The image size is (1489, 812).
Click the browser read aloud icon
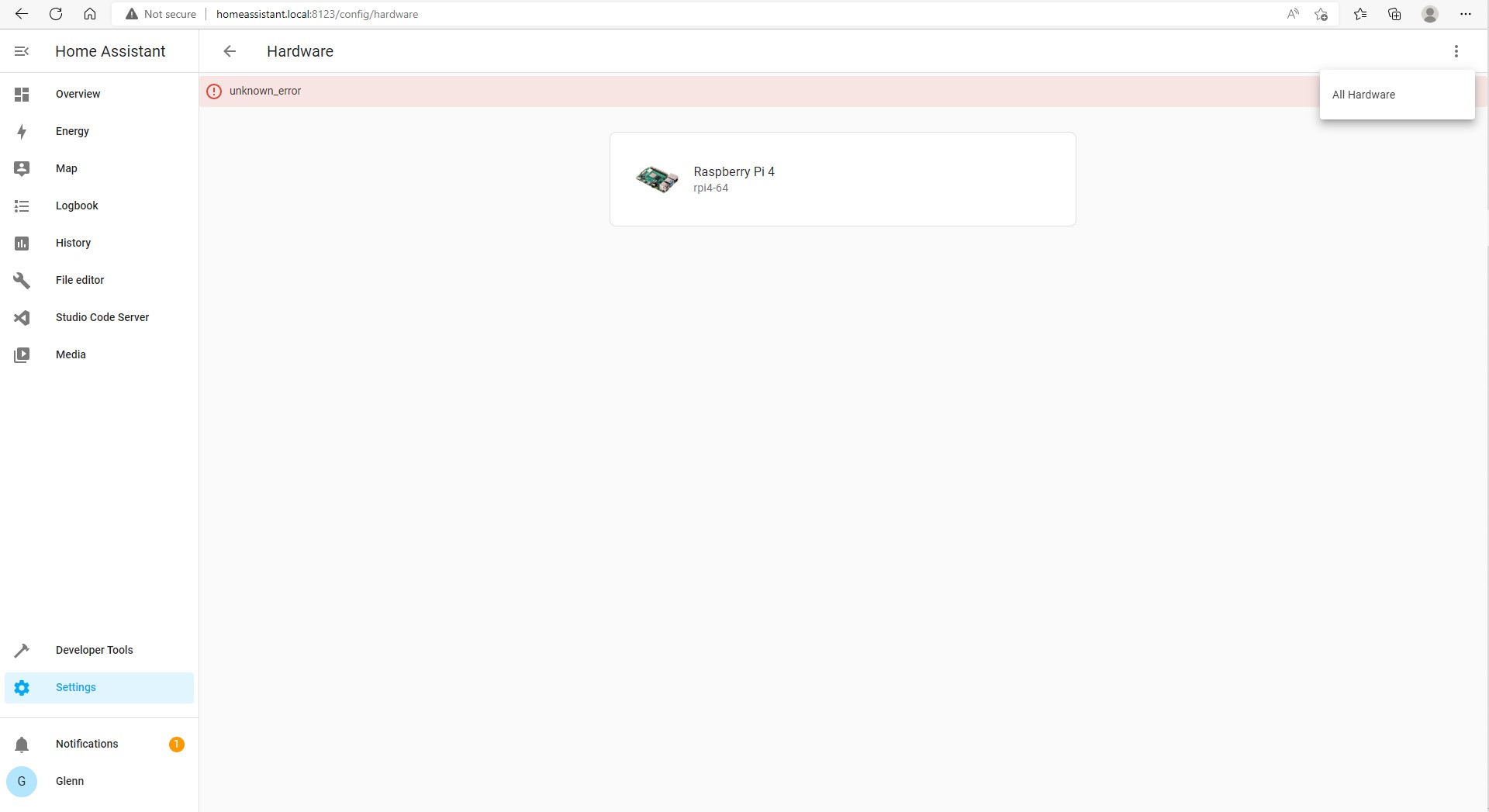[1293, 14]
